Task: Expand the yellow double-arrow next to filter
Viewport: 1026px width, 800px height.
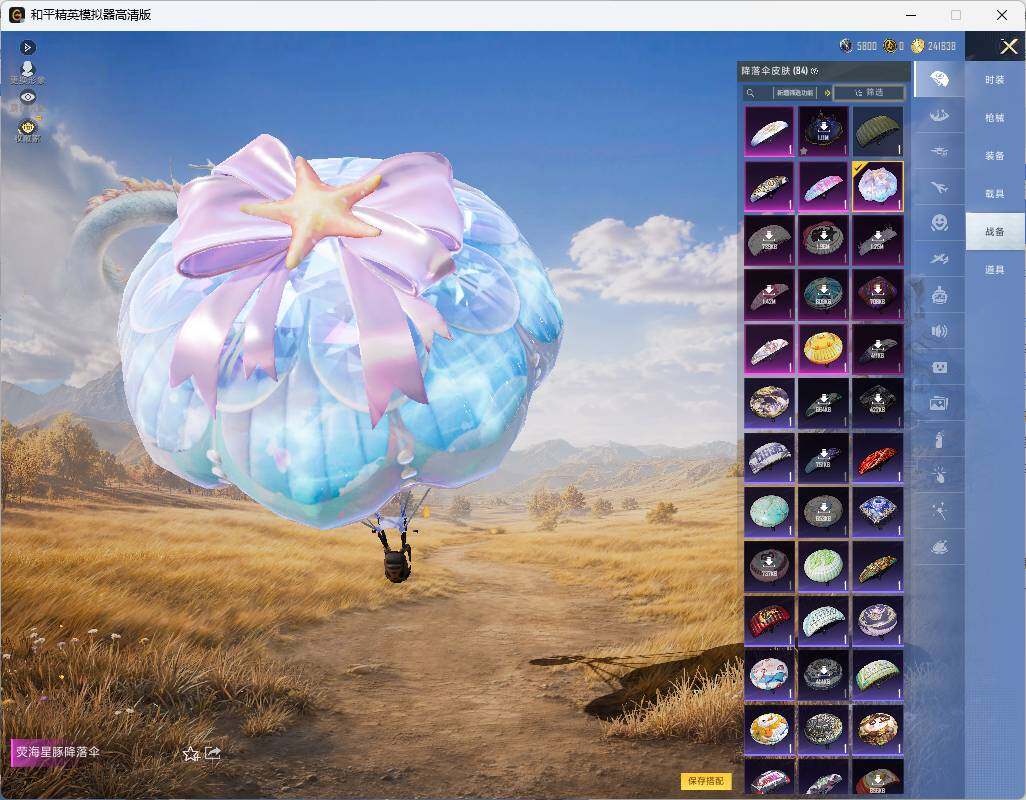Action: coord(827,93)
